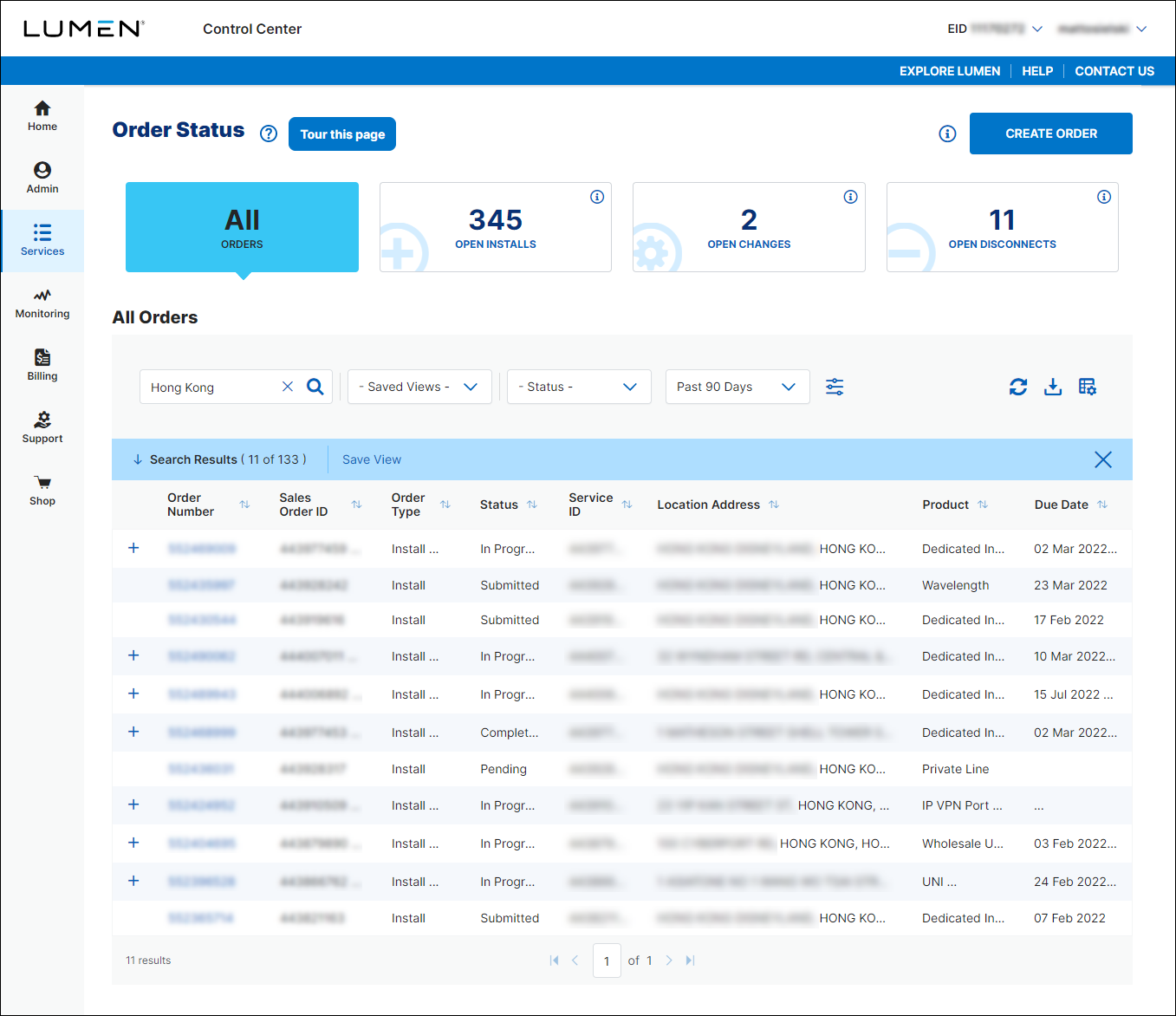The height and width of the screenshot is (1016, 1176).
Task: Open the Billing sidebar section
Action: (42, 366)
